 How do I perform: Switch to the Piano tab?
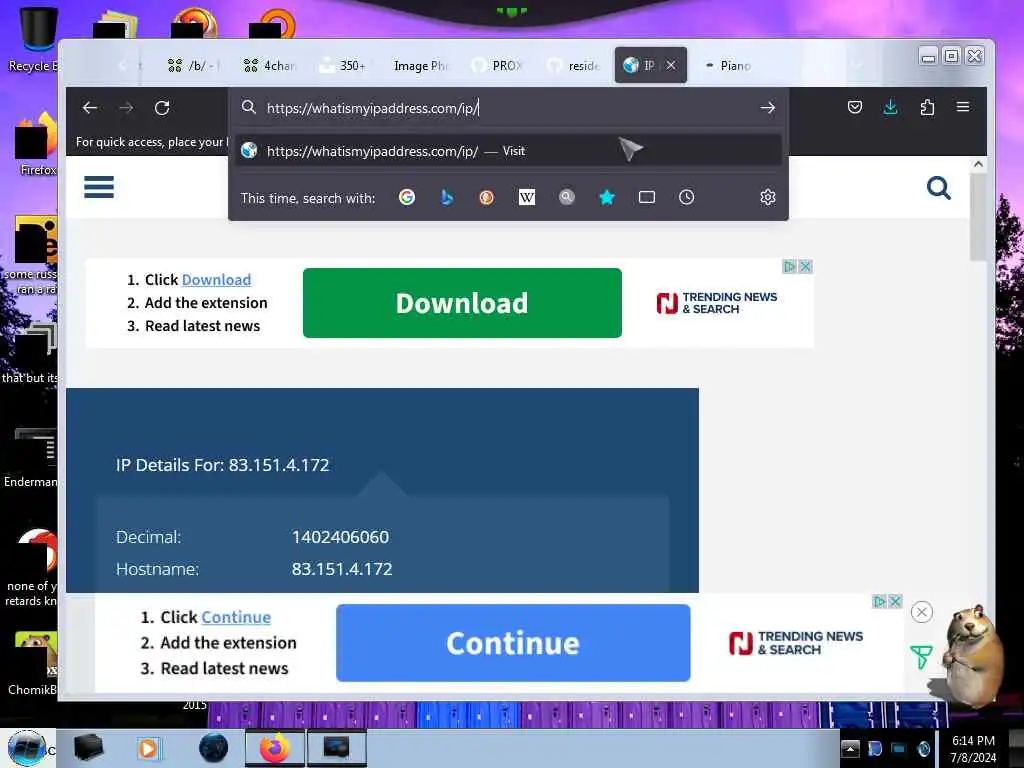pyautogui.click(x=729, y=65)
